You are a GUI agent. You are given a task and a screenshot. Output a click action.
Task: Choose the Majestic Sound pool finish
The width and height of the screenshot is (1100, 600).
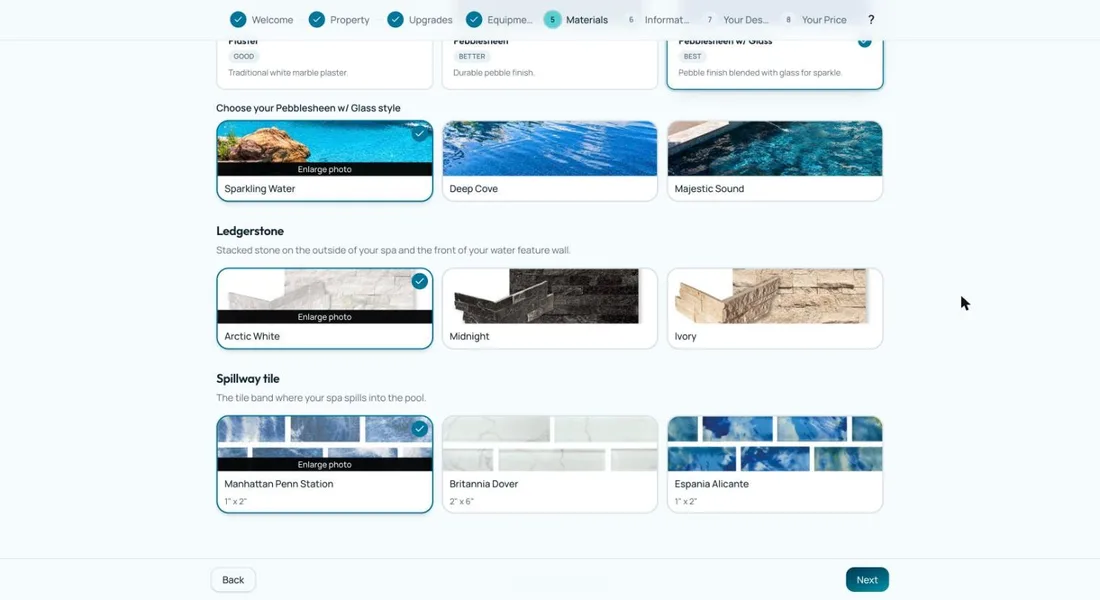pos(775,161)
